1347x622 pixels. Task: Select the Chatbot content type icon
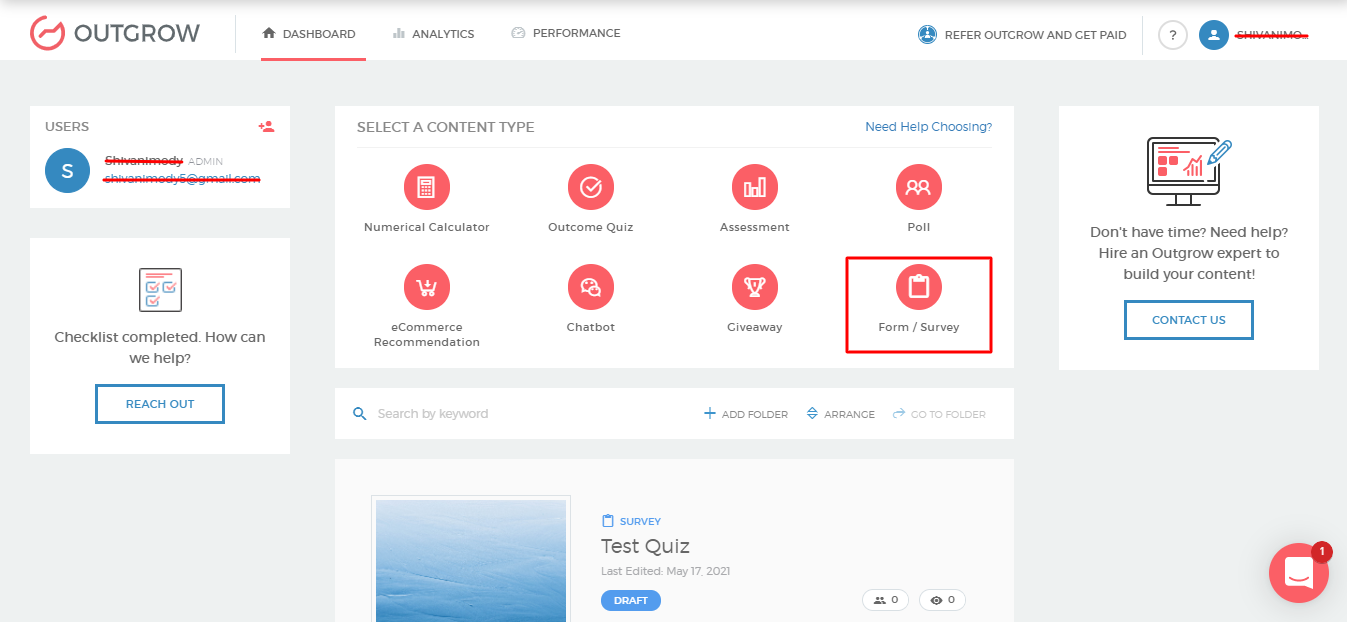[x=591, y=287]
